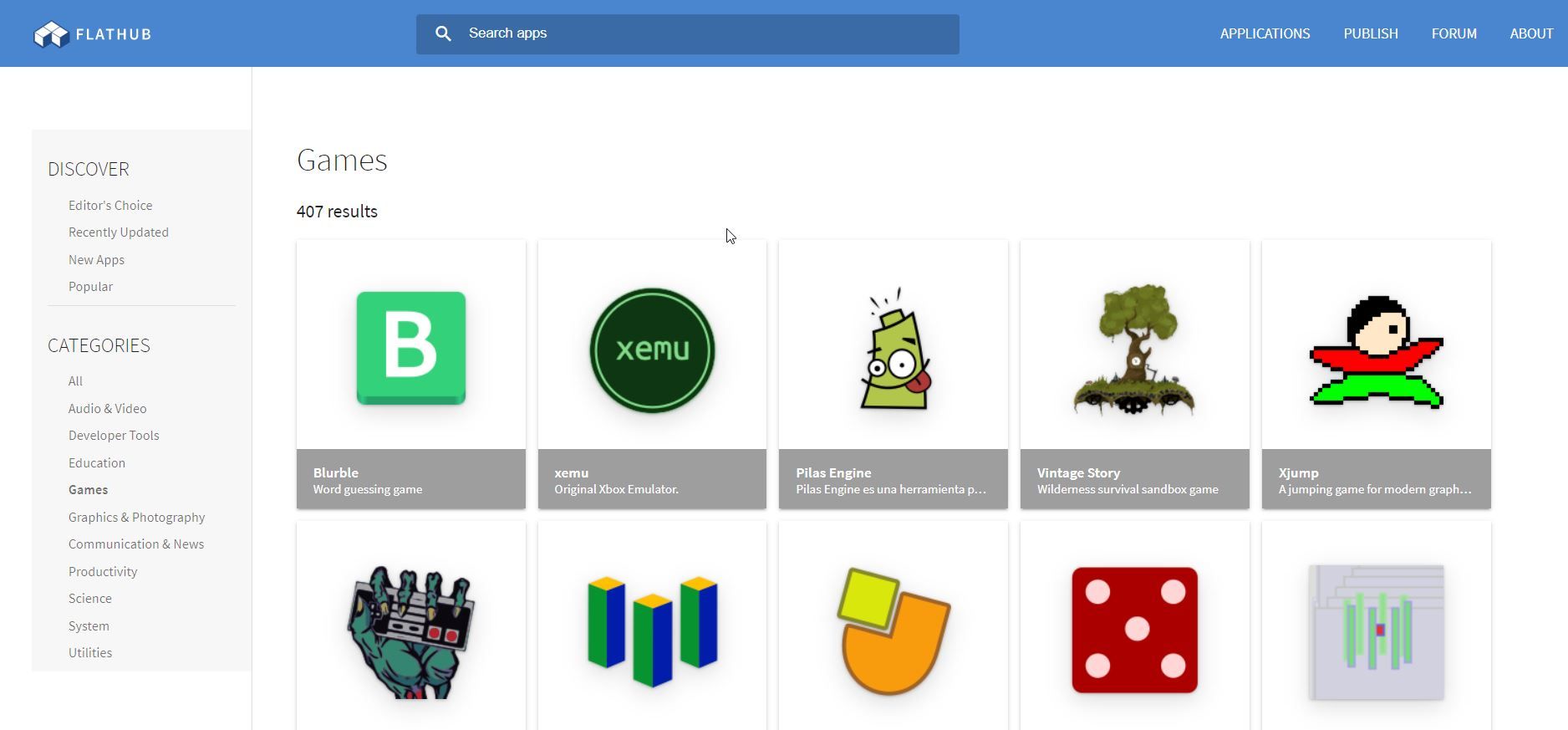Go to New Apps

click(x=96, y=259)
